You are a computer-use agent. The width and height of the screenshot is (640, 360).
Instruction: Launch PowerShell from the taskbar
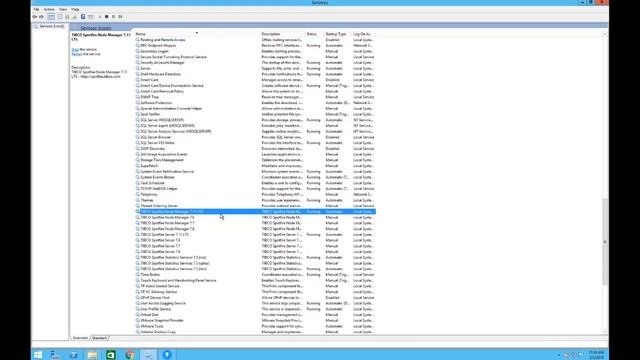(x=74, y=355)
